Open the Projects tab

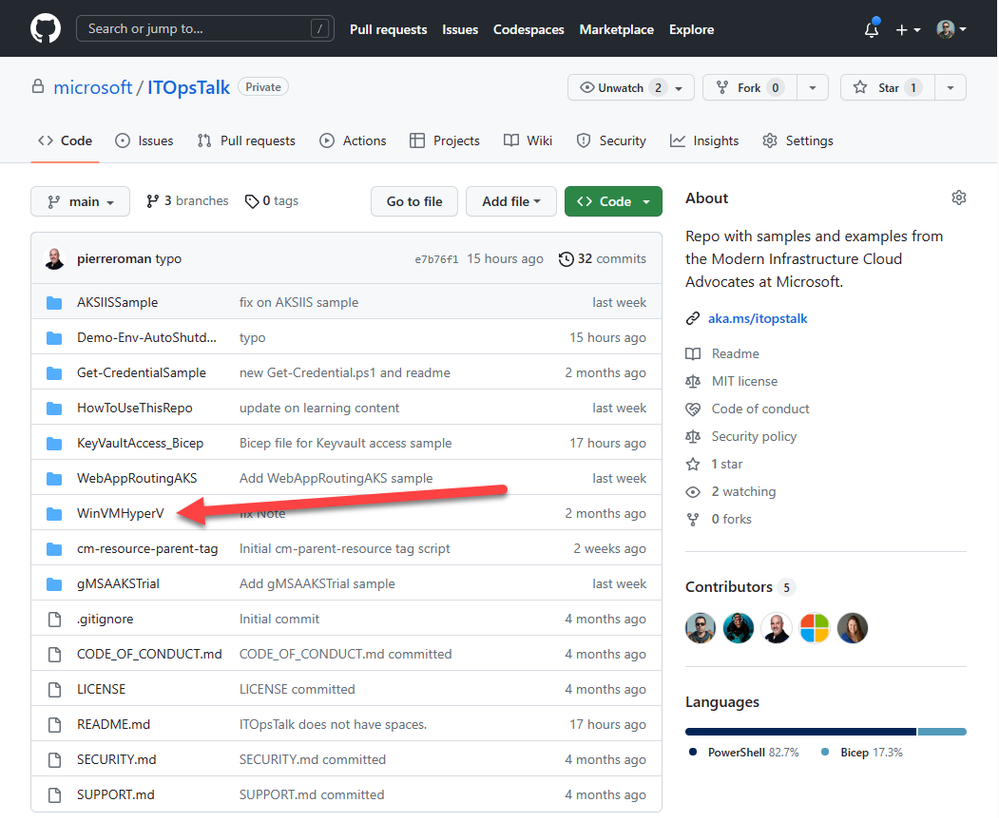(445, 141)
